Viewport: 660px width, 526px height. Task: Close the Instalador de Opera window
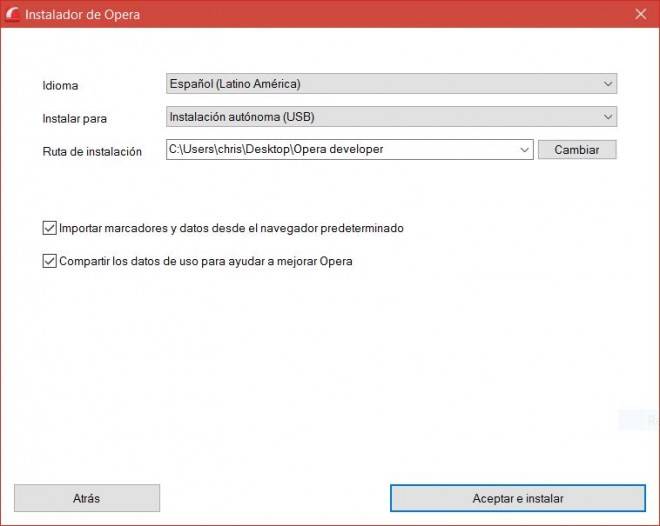point(641,14)
